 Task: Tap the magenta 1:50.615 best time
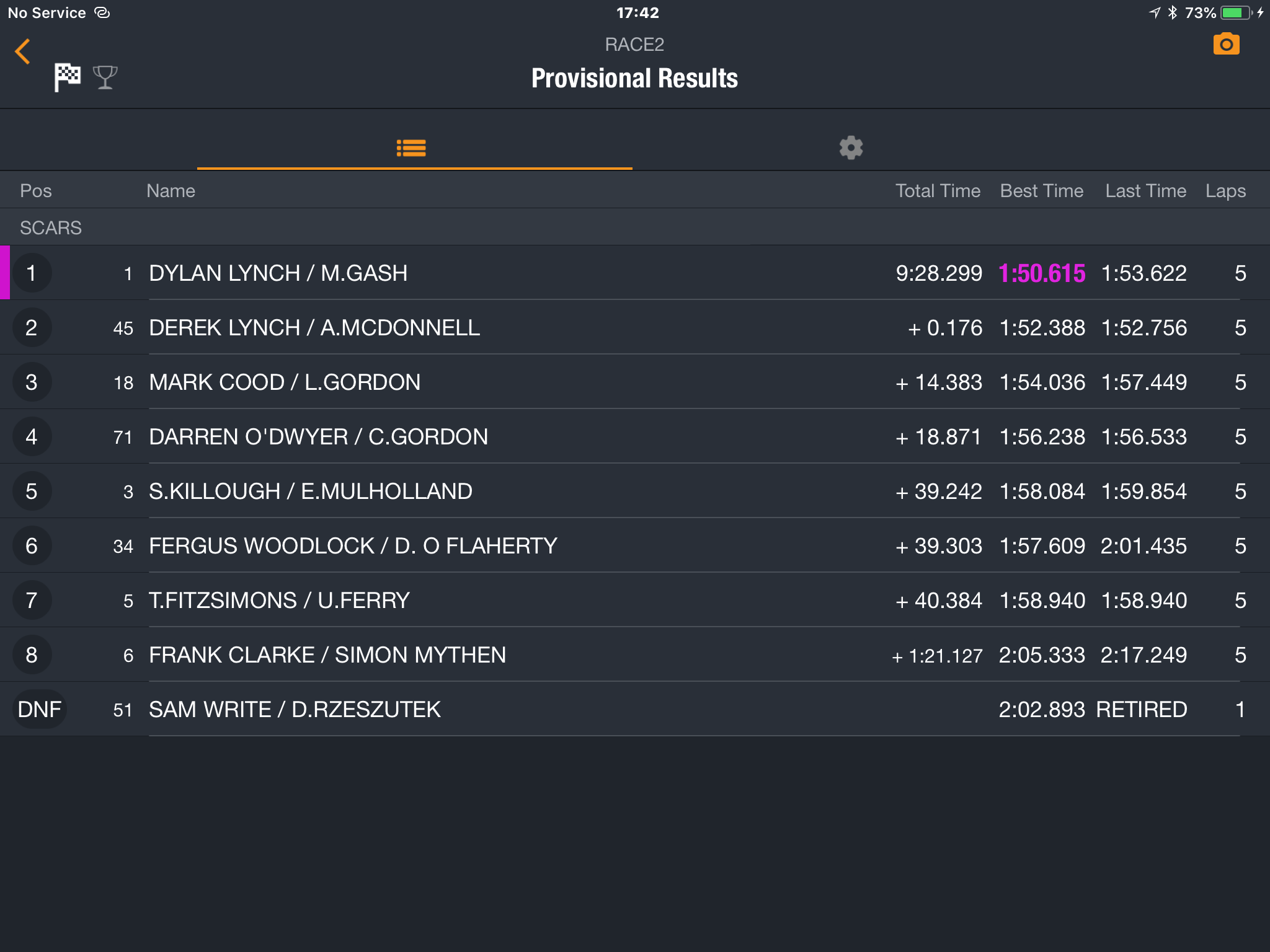[1042, 273]
